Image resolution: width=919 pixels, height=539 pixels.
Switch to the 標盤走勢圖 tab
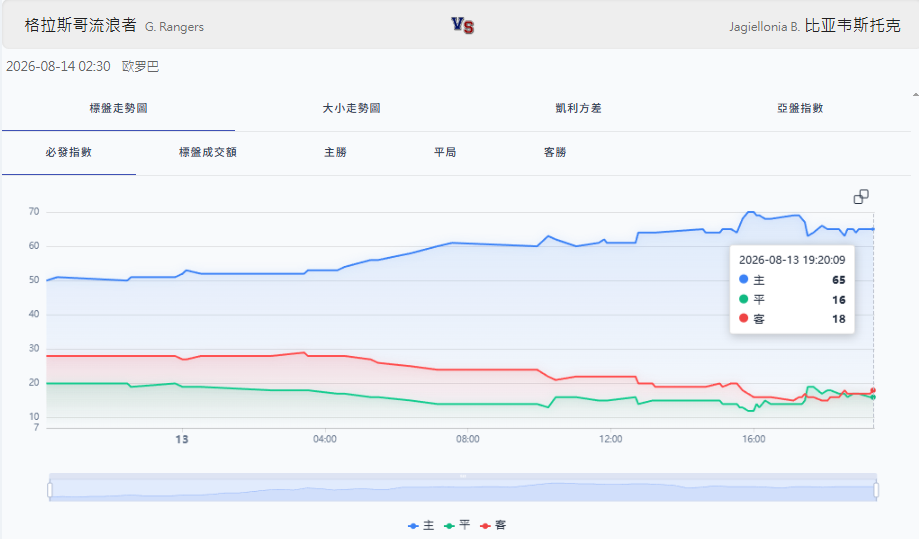118,108
